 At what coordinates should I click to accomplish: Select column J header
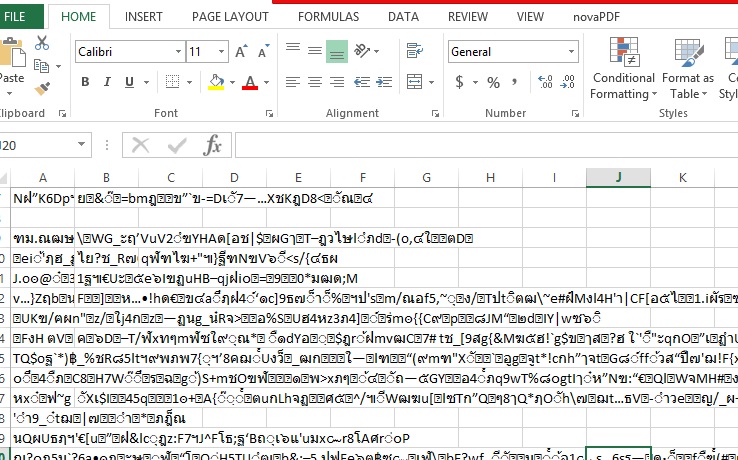coord(618,178)
